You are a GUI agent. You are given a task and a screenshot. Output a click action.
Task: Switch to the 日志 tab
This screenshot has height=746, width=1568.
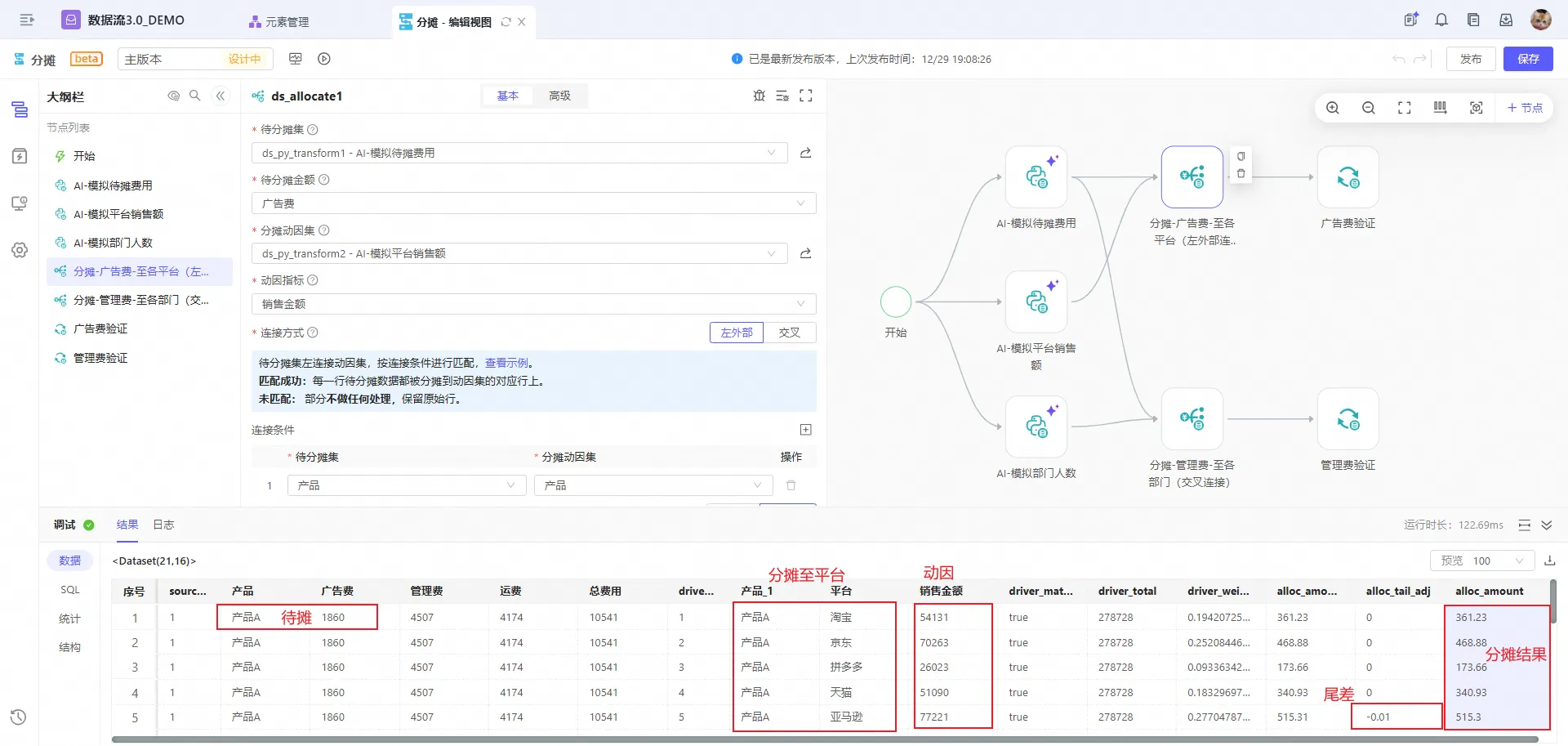(163, 525)
